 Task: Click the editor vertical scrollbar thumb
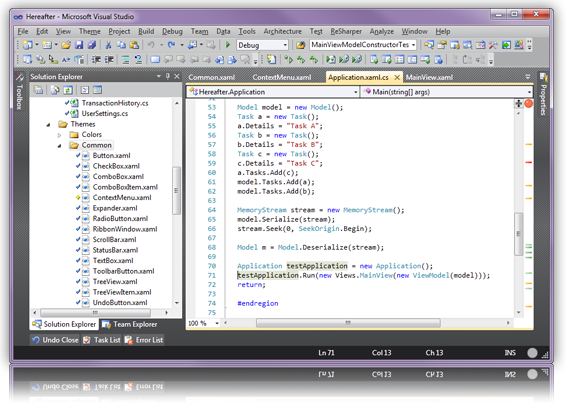coord(518,234)
